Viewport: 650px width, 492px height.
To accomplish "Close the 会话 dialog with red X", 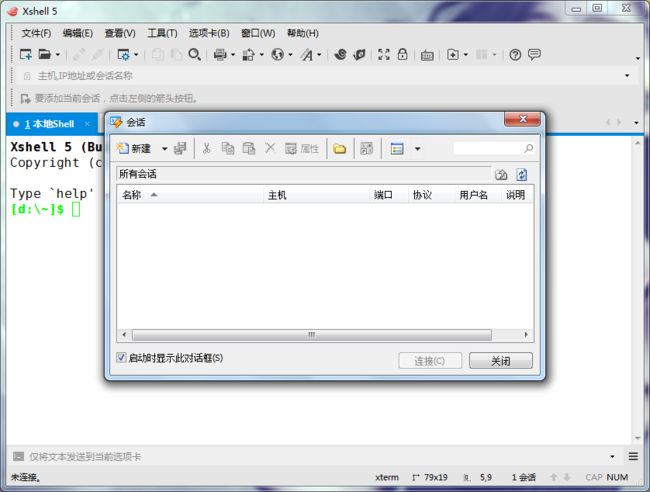I will [522, 119].
